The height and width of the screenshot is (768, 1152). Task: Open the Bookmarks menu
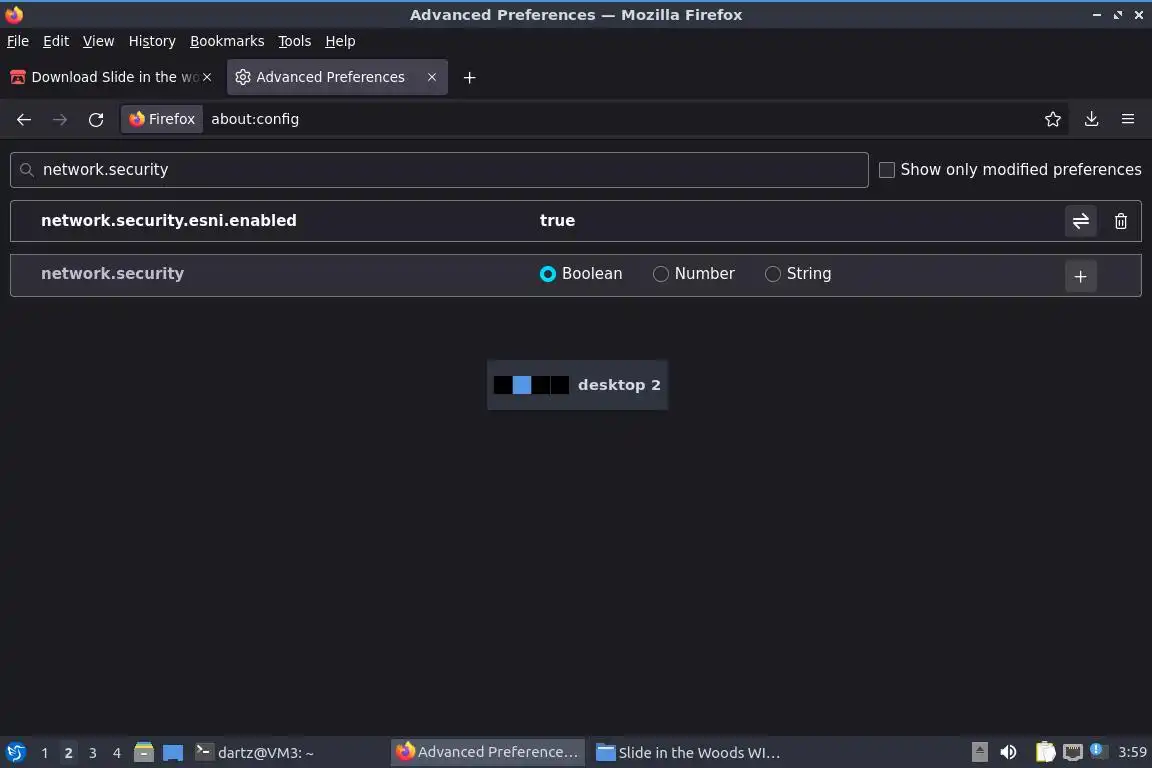click(x=227, y=41)
